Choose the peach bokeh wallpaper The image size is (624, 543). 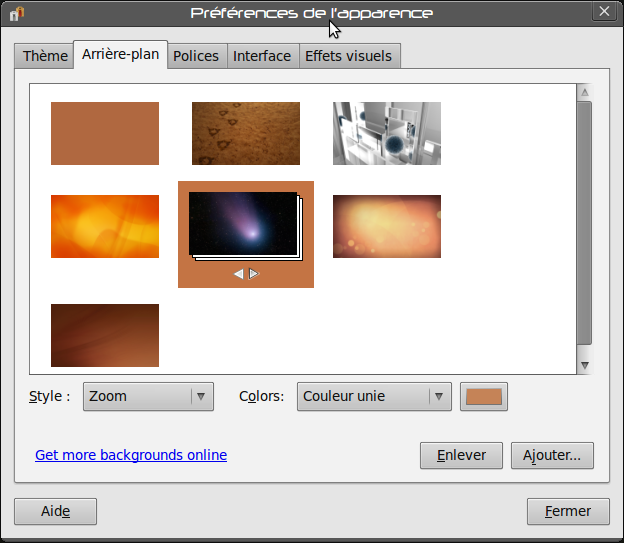click(387, 227)
